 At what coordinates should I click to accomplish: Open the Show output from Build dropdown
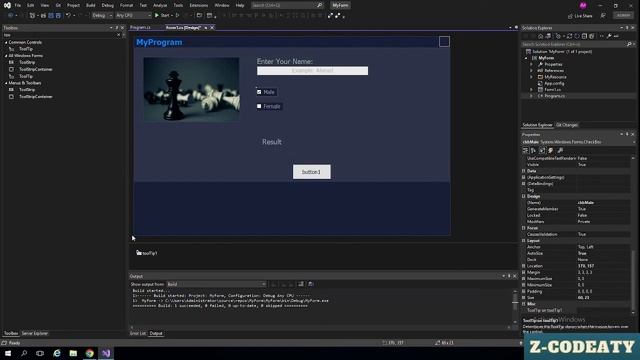click(x=217, y=284)
